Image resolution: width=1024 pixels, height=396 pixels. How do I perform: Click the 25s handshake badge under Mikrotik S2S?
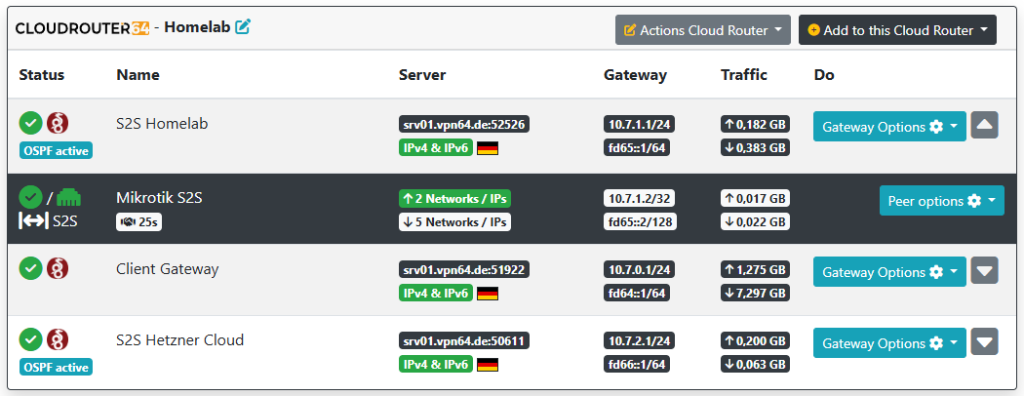[139, 223]
